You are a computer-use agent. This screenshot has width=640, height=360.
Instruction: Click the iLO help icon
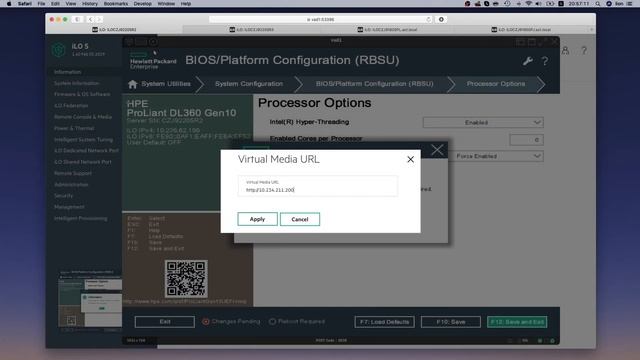(x=584, y=51)
